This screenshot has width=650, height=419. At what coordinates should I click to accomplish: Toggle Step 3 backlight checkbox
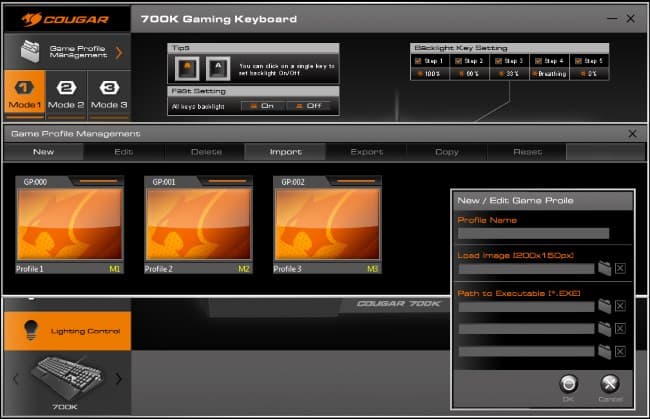point(498,61)
